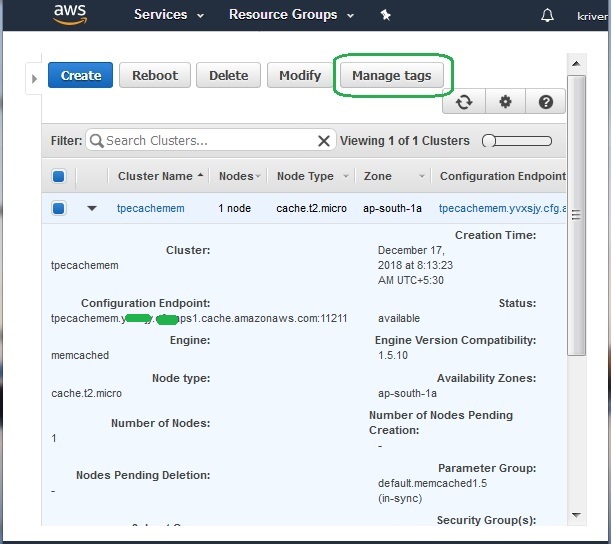Click the Create button
The height and width of the screenshot is (544, 612).
(80, 75)
